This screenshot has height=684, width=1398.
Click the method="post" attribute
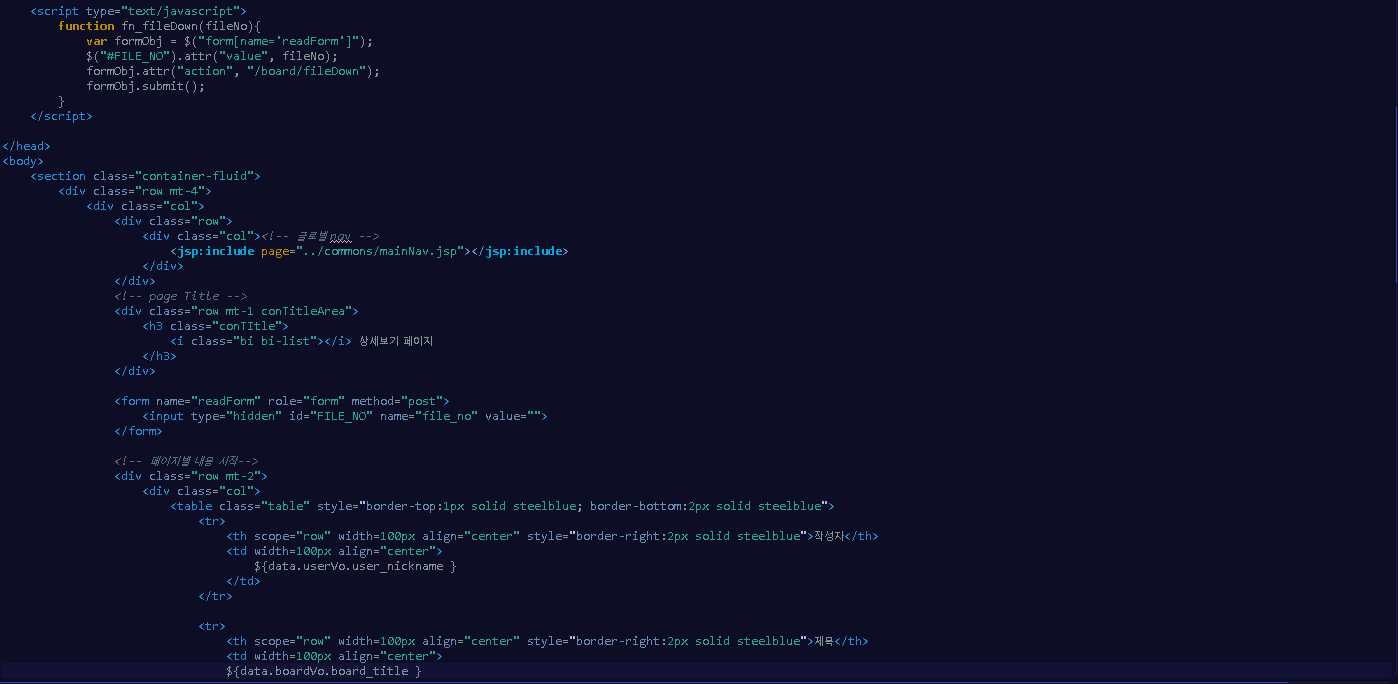397,401
